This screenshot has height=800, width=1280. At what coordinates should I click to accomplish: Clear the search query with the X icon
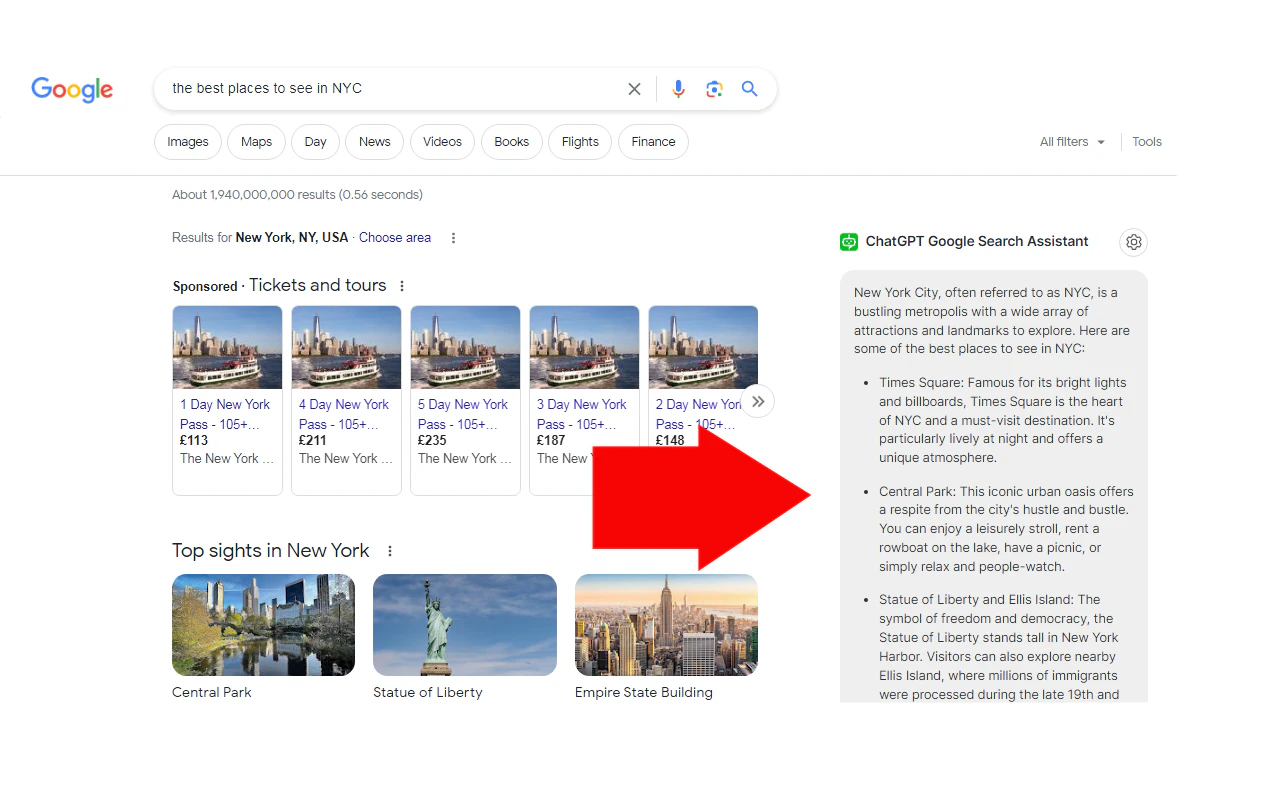click(x=634, y=89)
